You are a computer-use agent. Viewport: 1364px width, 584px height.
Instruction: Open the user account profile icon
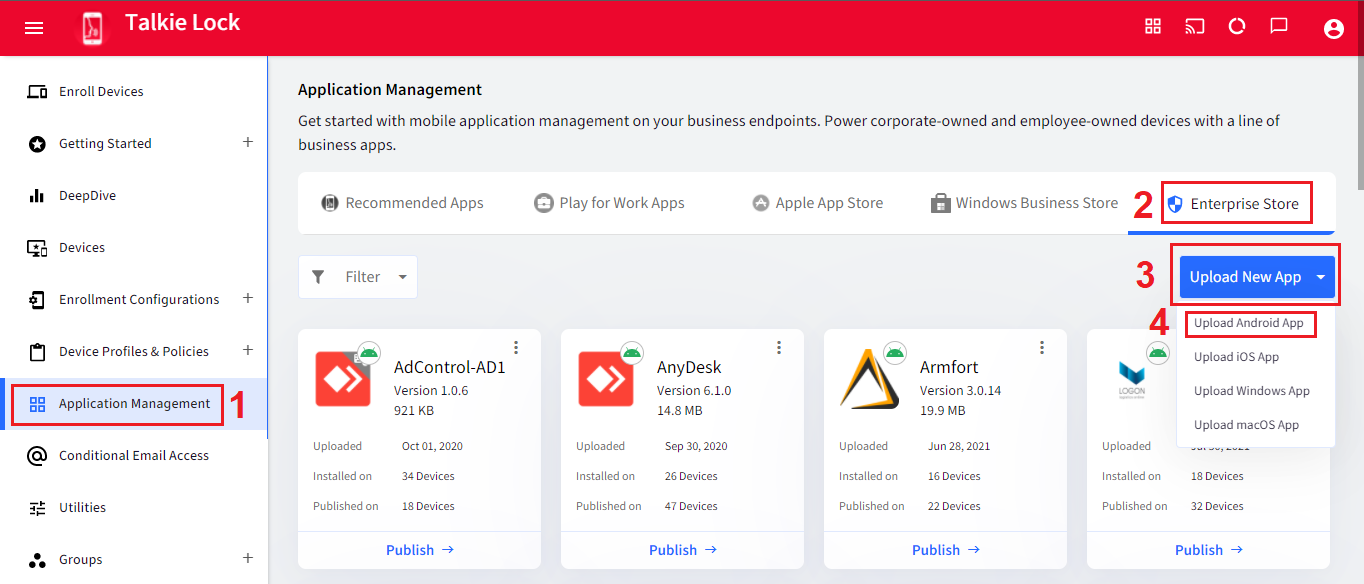tap(1333, 29)
